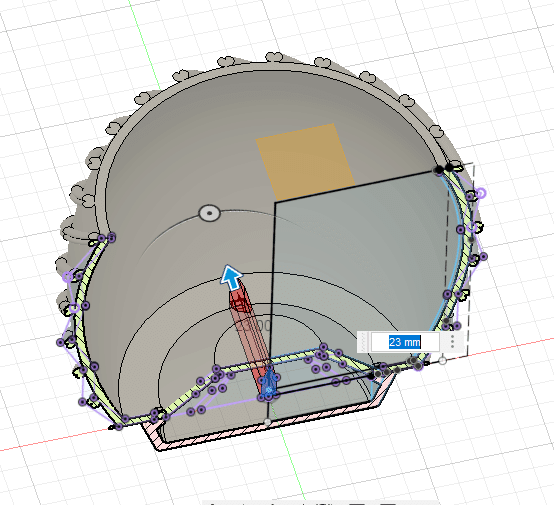Grab the dotted grip handle left of distance field
Screen dimensions: 554x505
(364, 342)
